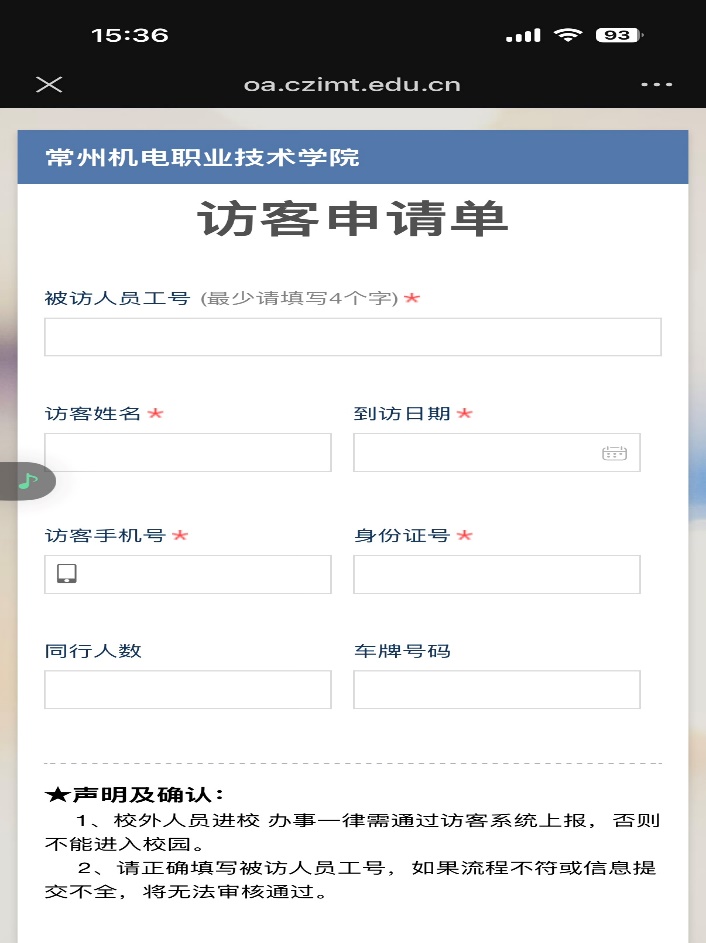Click the 访客姓名 text box
Screen dimensions: 706x943
coord(187,453)
